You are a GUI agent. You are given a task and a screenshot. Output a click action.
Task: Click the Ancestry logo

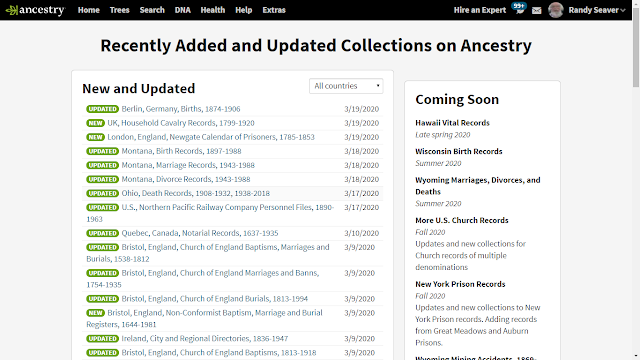click(35, 10)
